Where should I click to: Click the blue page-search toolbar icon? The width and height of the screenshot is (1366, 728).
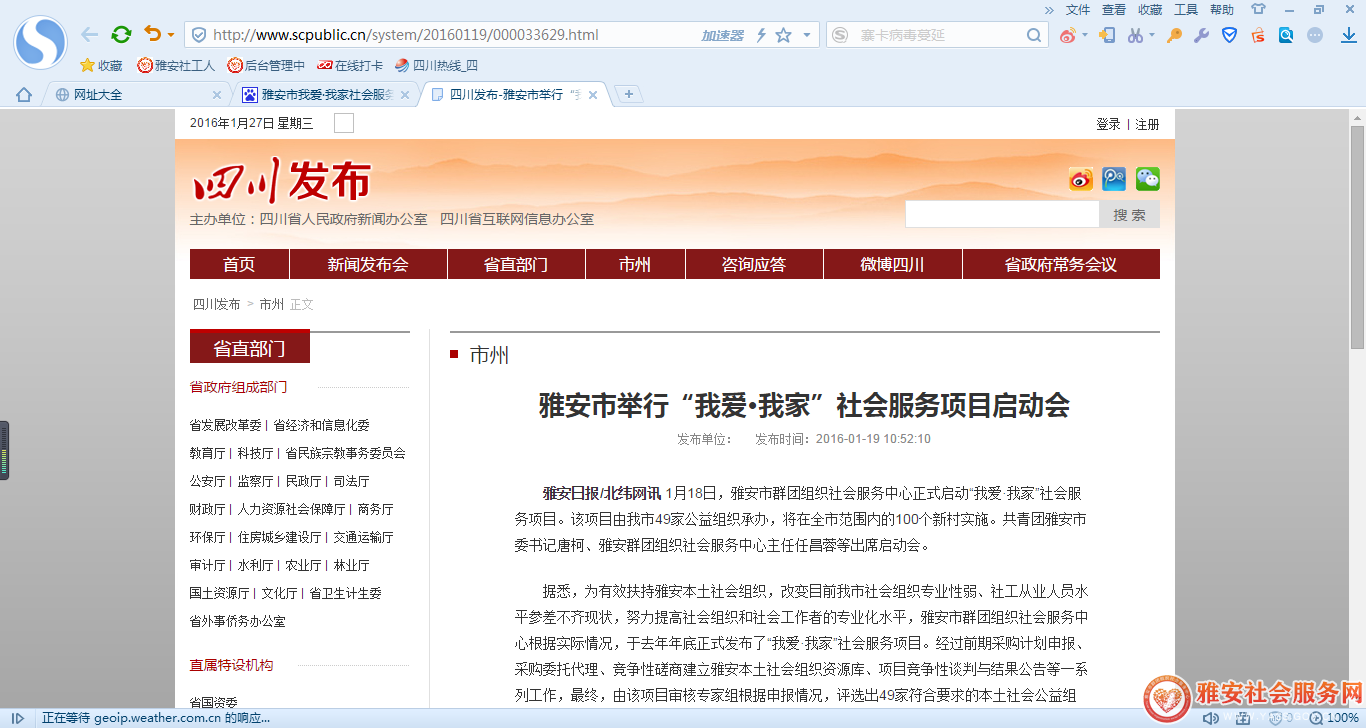pos(1286,35)
